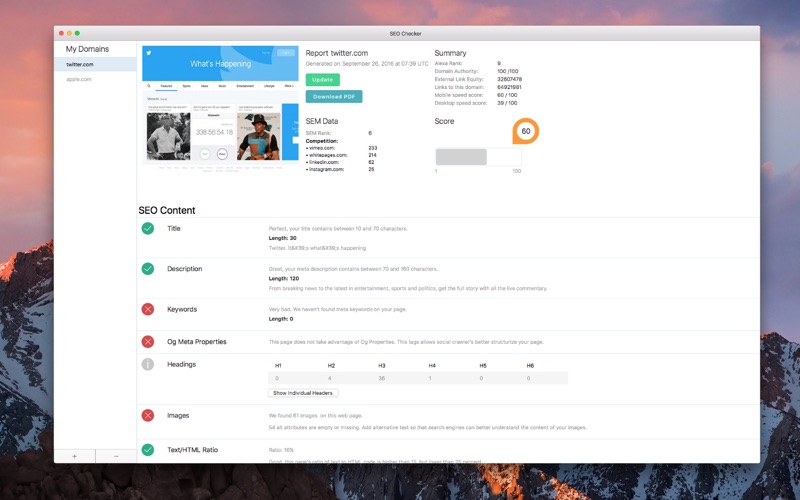Click the External Link Equity label
The width and height of the screenshot is (800, 500).
(459, 80)
